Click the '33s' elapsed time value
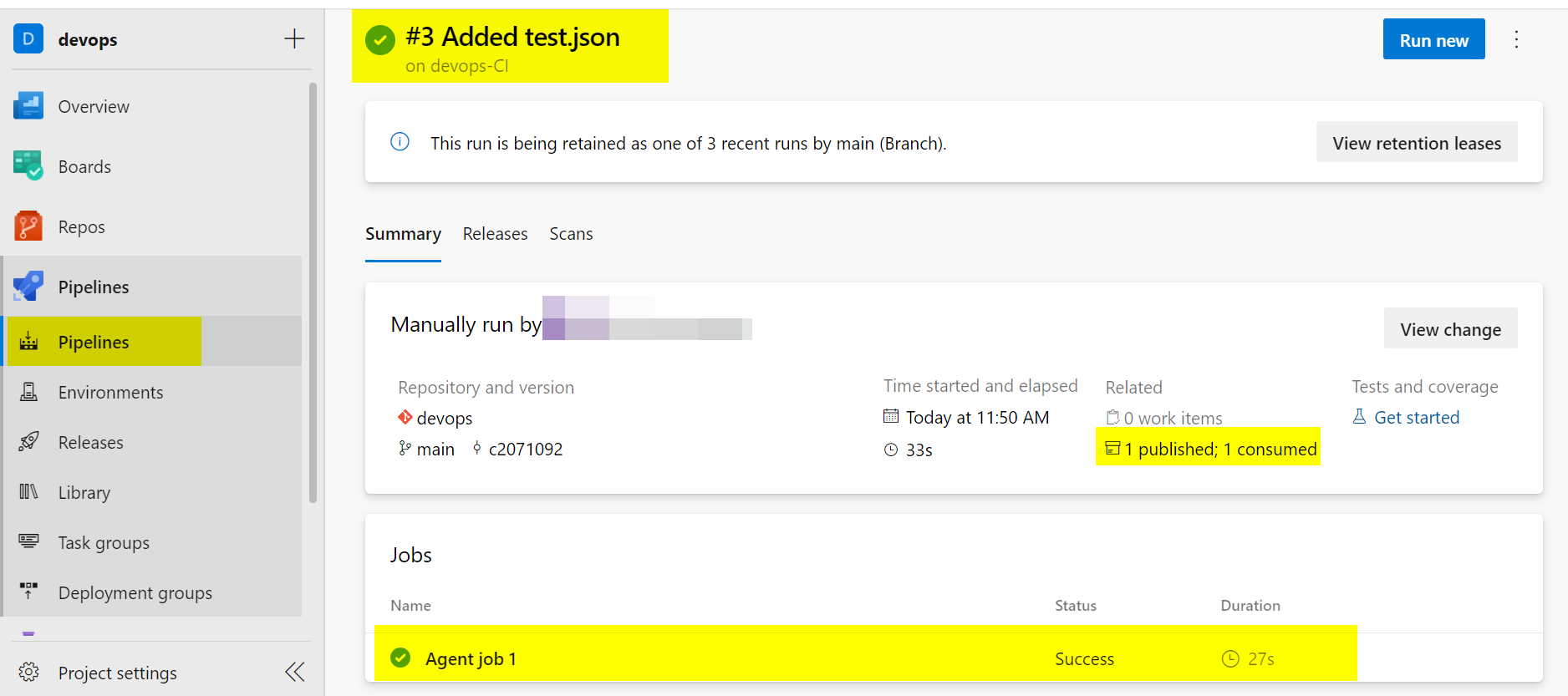The width and height of the screenshot is (1568, 696). (x=919, y=450)
